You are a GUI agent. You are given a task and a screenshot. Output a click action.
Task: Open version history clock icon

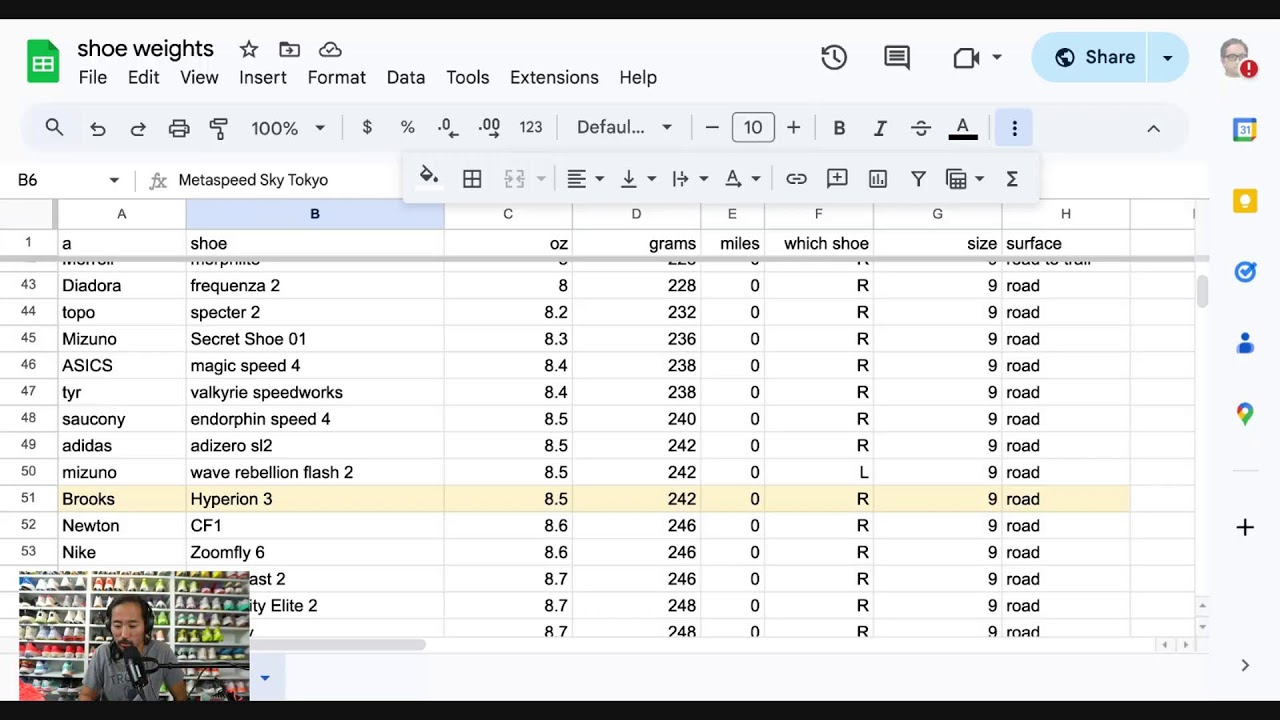834,58
